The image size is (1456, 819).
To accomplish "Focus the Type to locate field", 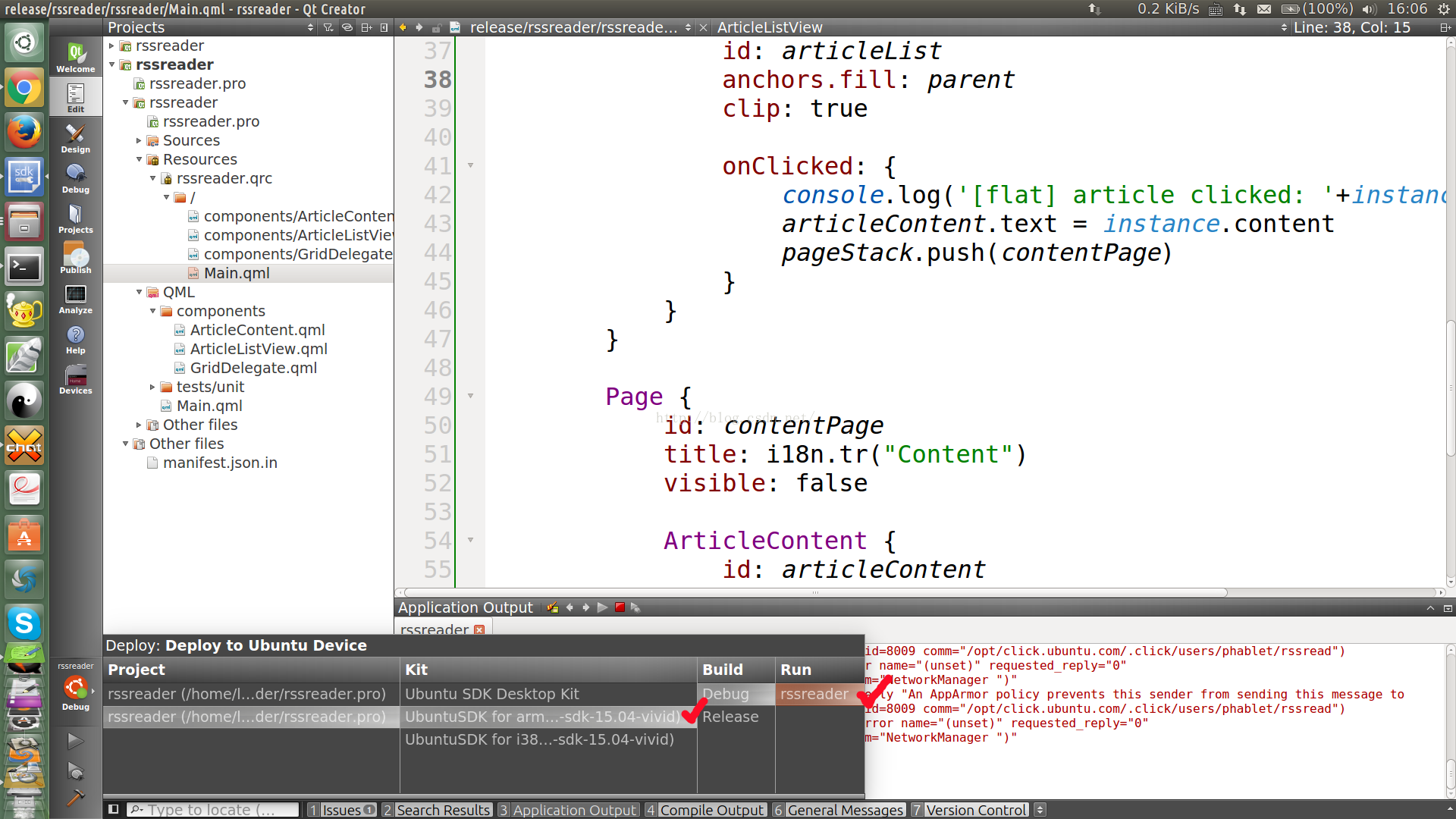I will (x=212, y=810).
